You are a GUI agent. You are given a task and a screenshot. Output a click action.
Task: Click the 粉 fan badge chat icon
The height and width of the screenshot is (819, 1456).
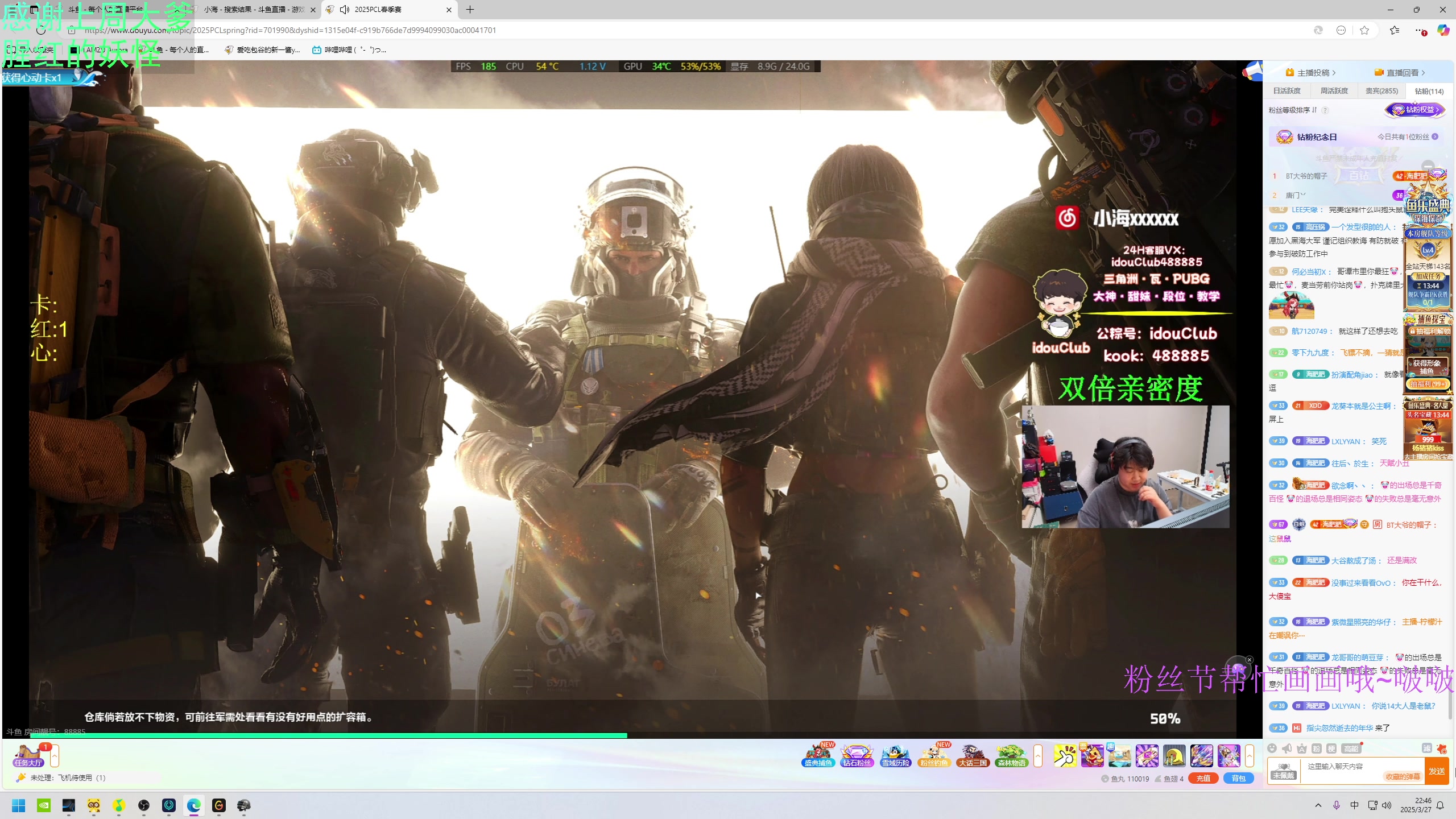[x=1316, y=748]
